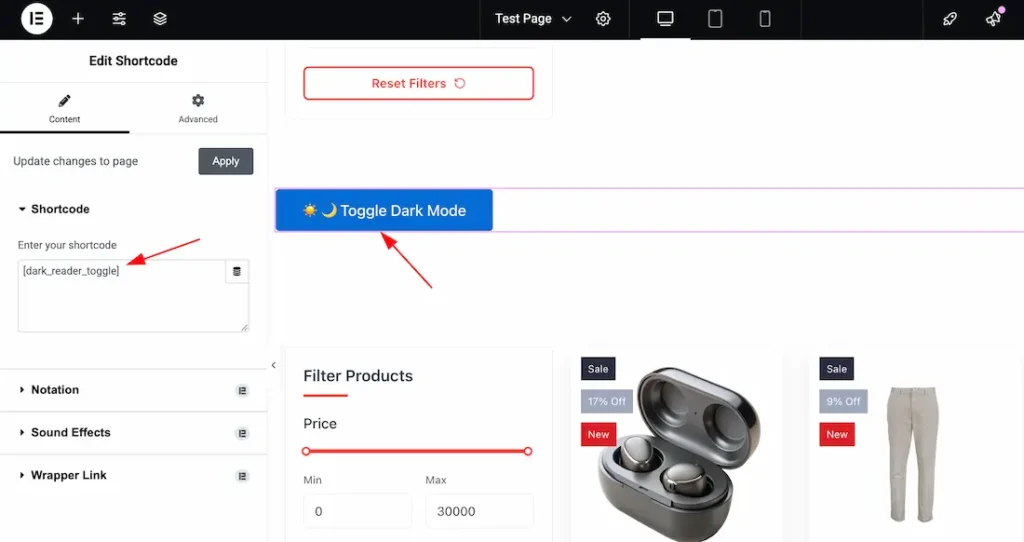Switch to mobile preview mode
This screenshot has width=1024, height=542.
pyautogui.click(x=765, y=19)
